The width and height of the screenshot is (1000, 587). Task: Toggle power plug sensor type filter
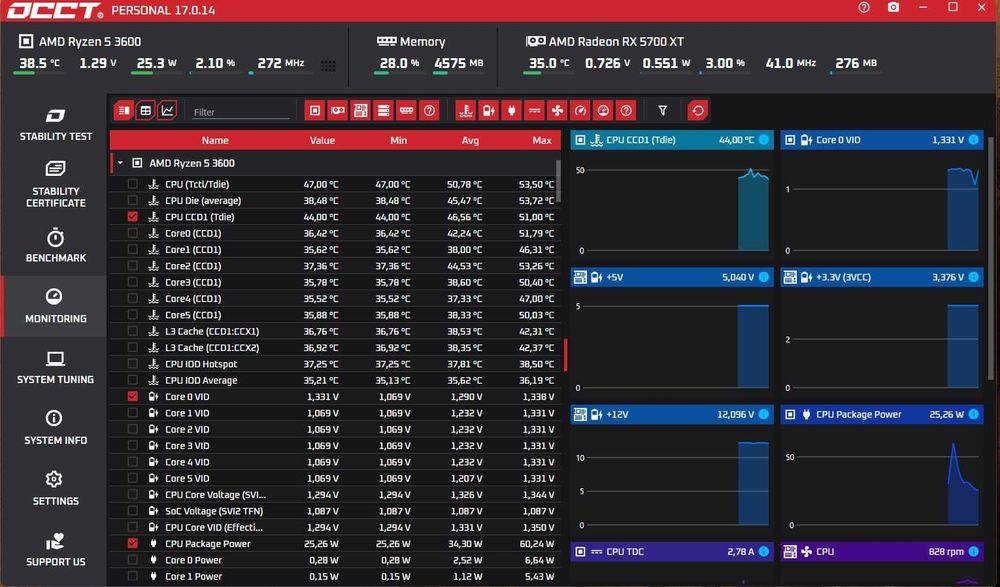(511, 110)
